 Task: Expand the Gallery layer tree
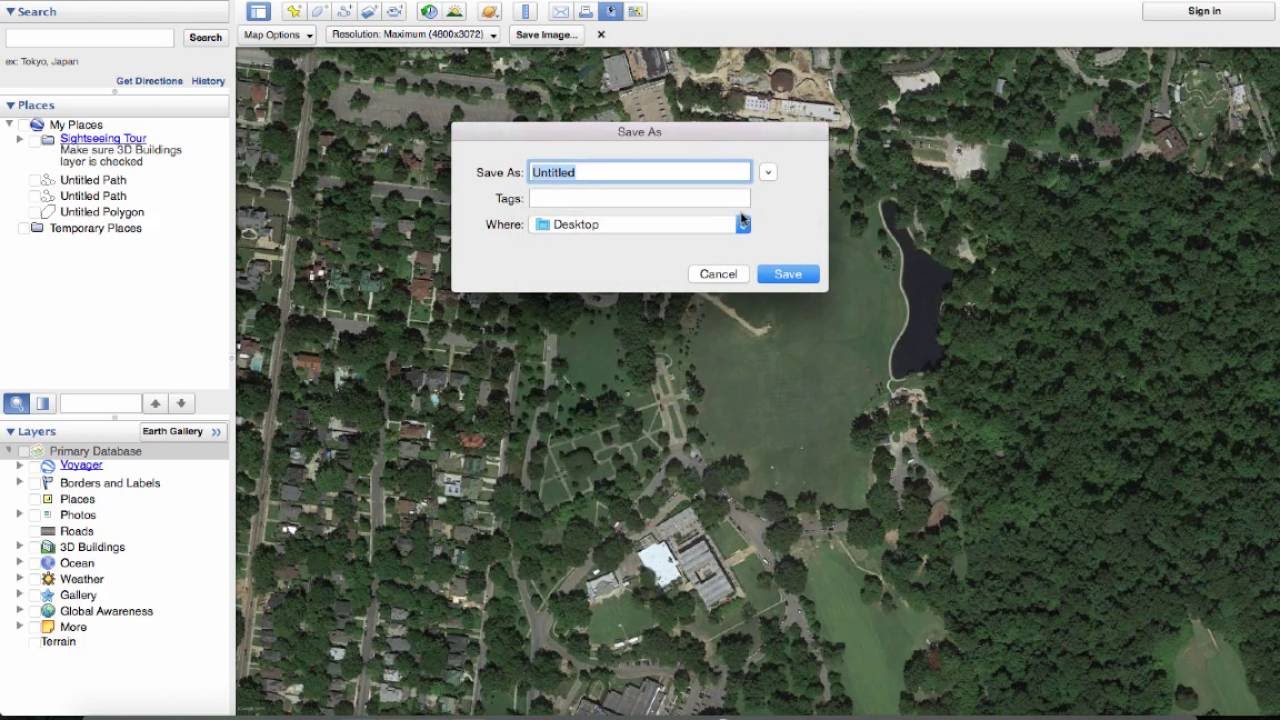click(x=19, y=595)
